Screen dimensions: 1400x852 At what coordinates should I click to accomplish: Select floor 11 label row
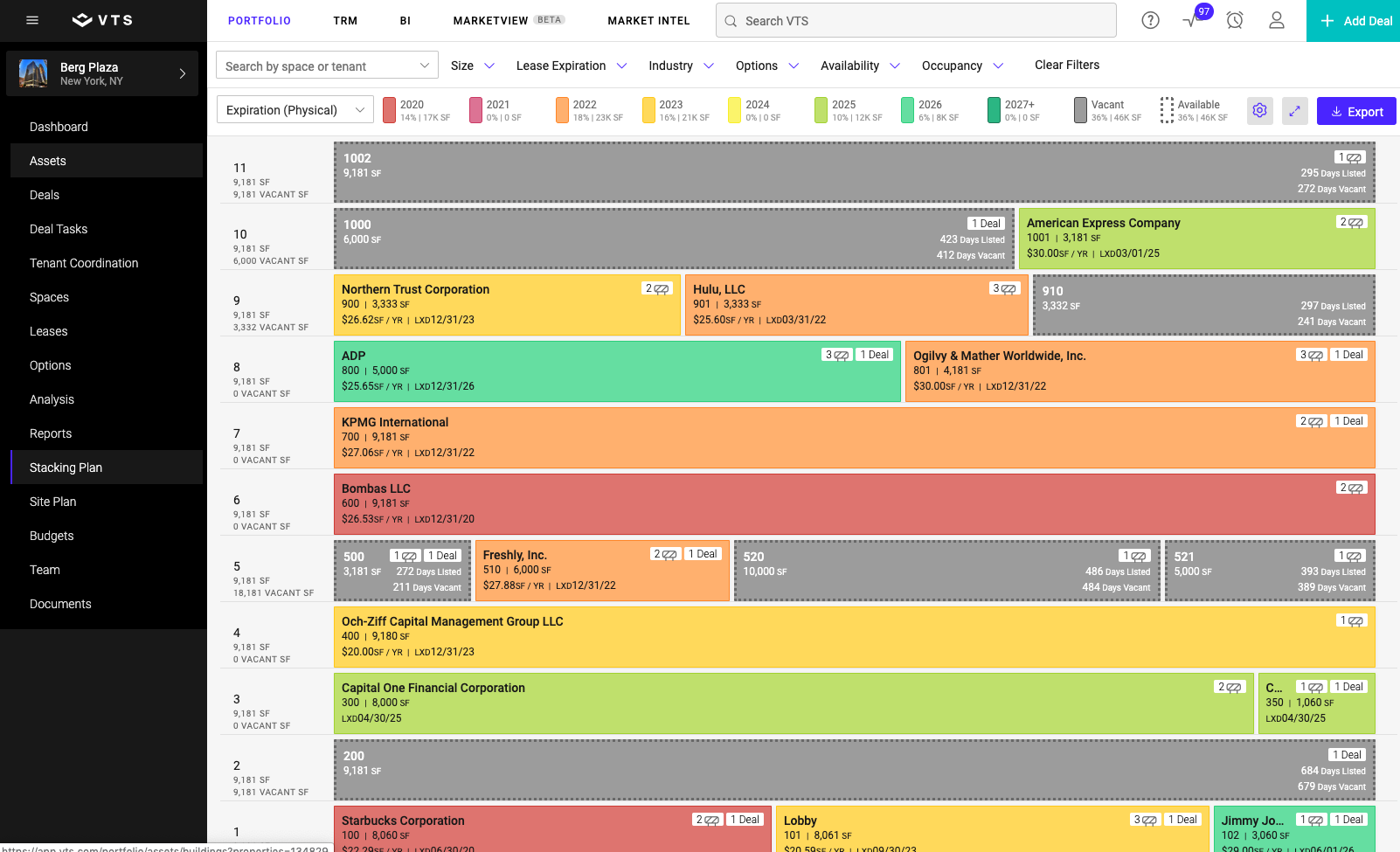[276, 180]
